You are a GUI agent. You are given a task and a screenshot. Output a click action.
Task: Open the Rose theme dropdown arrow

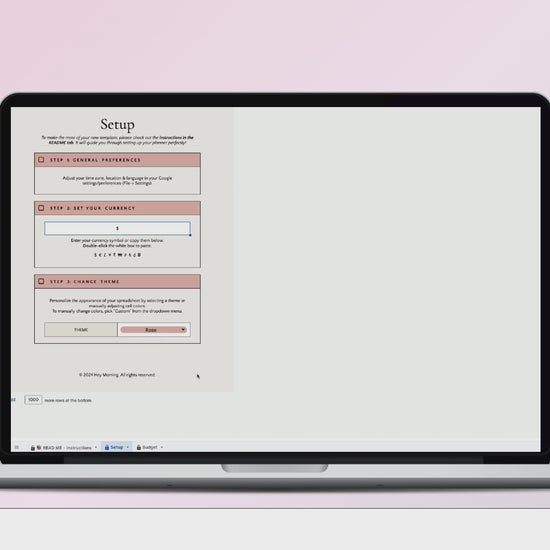coord(183,329)
